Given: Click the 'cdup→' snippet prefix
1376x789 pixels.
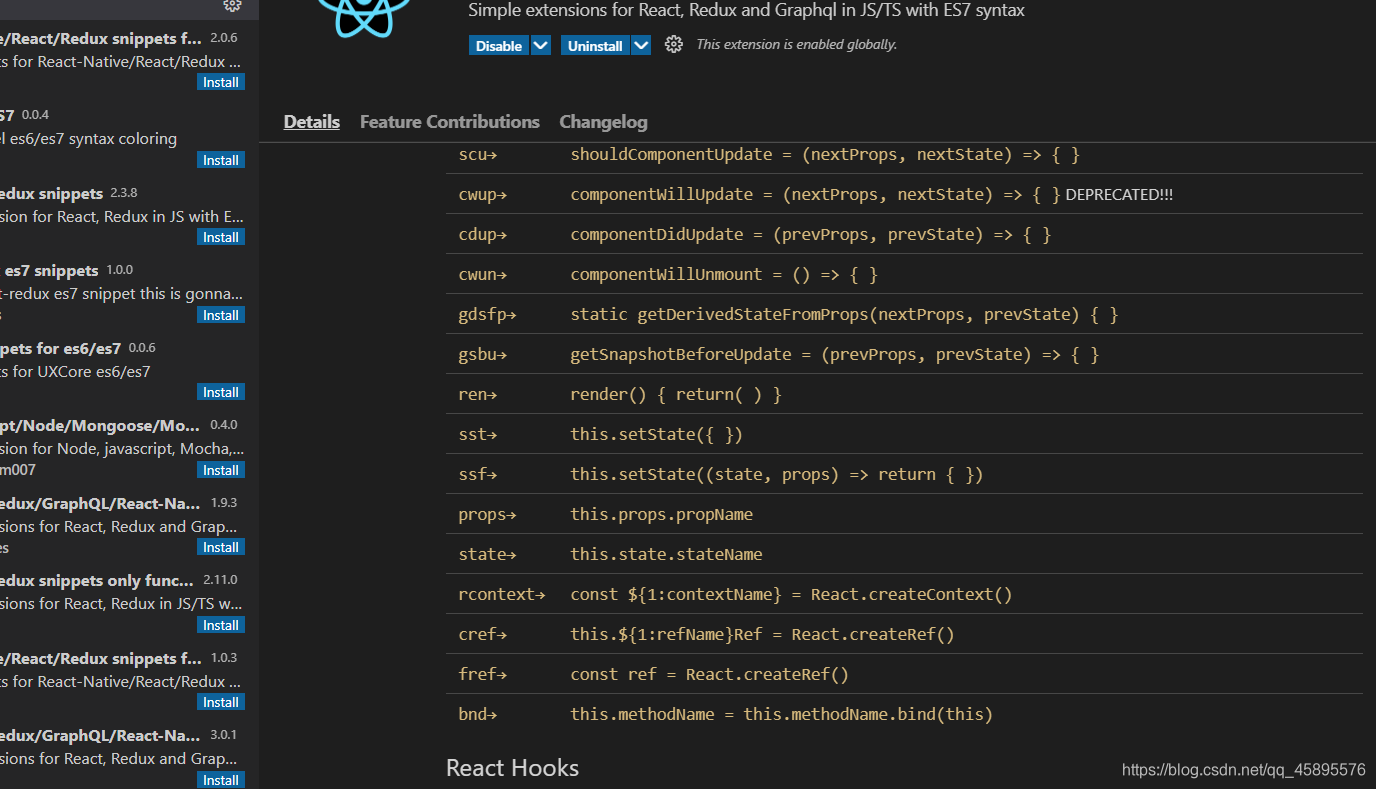Looking at the screenshot, I should [x=483, y=235].
